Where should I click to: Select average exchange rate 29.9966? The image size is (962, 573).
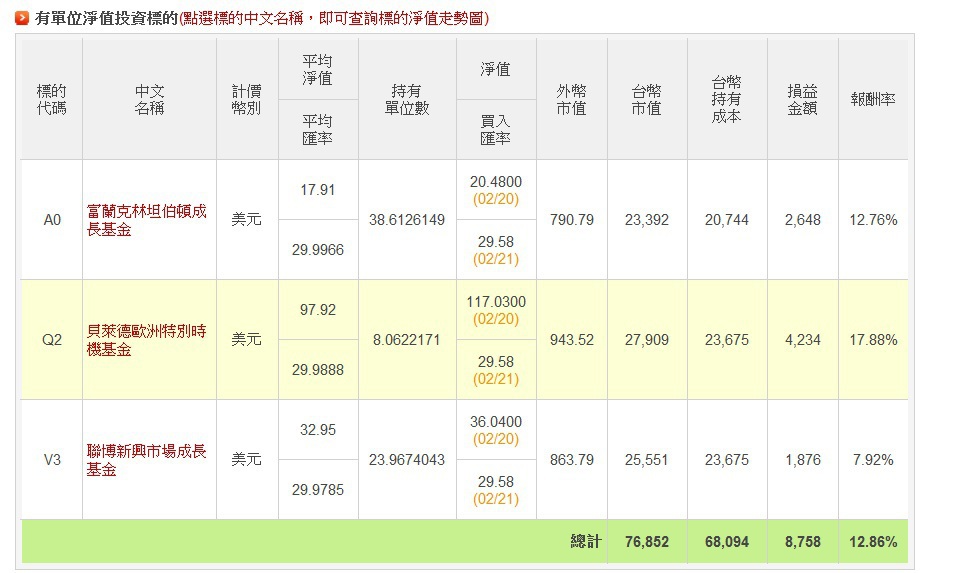318,250
